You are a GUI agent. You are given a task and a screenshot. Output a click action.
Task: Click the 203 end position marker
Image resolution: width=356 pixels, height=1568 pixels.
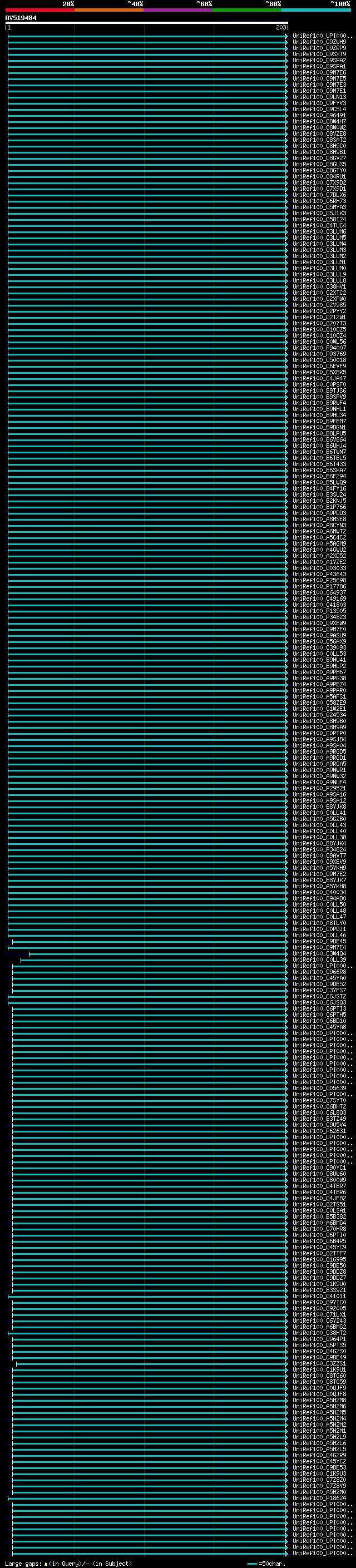(x=280, y=27)
